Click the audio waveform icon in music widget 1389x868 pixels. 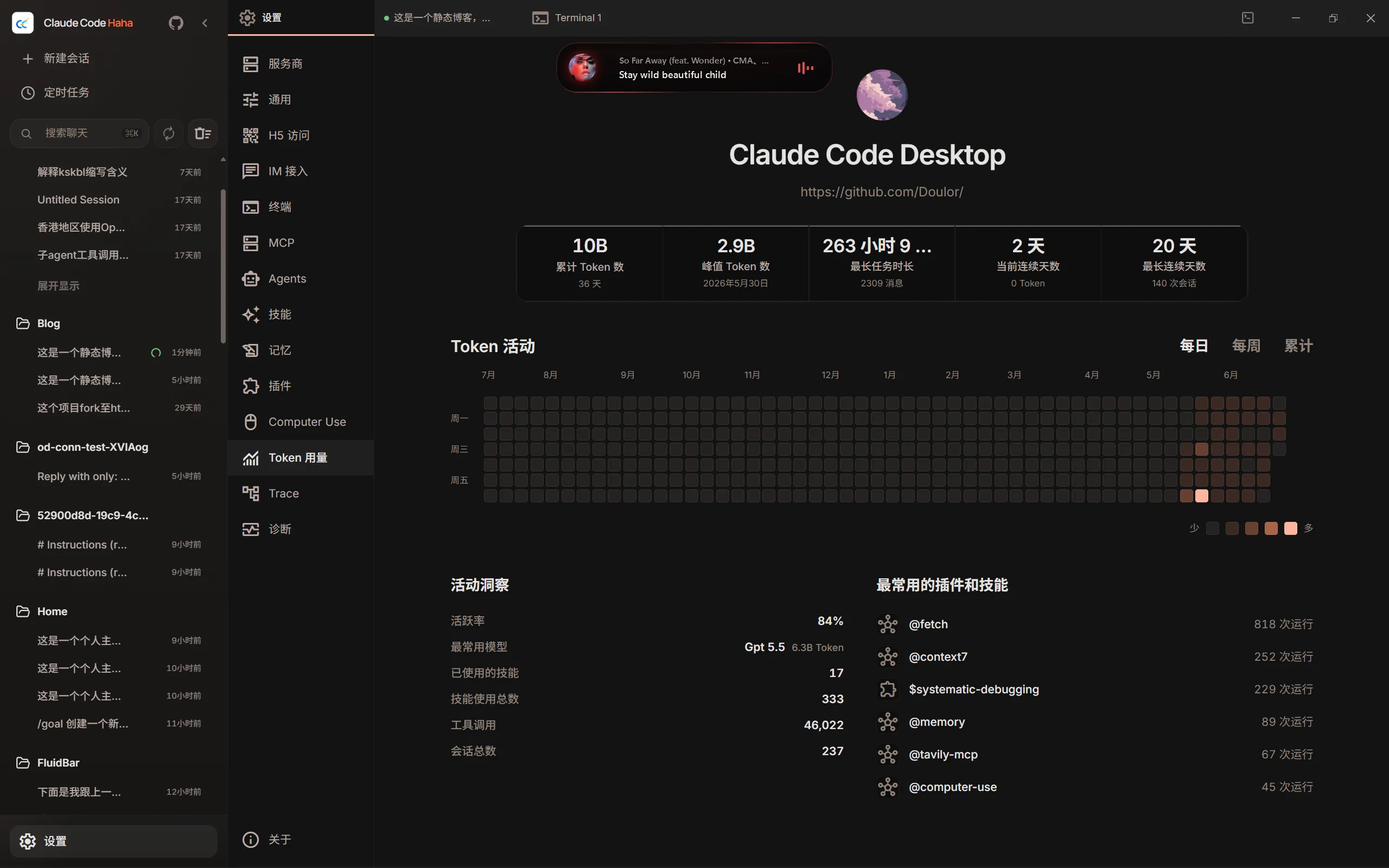(805, 68)
